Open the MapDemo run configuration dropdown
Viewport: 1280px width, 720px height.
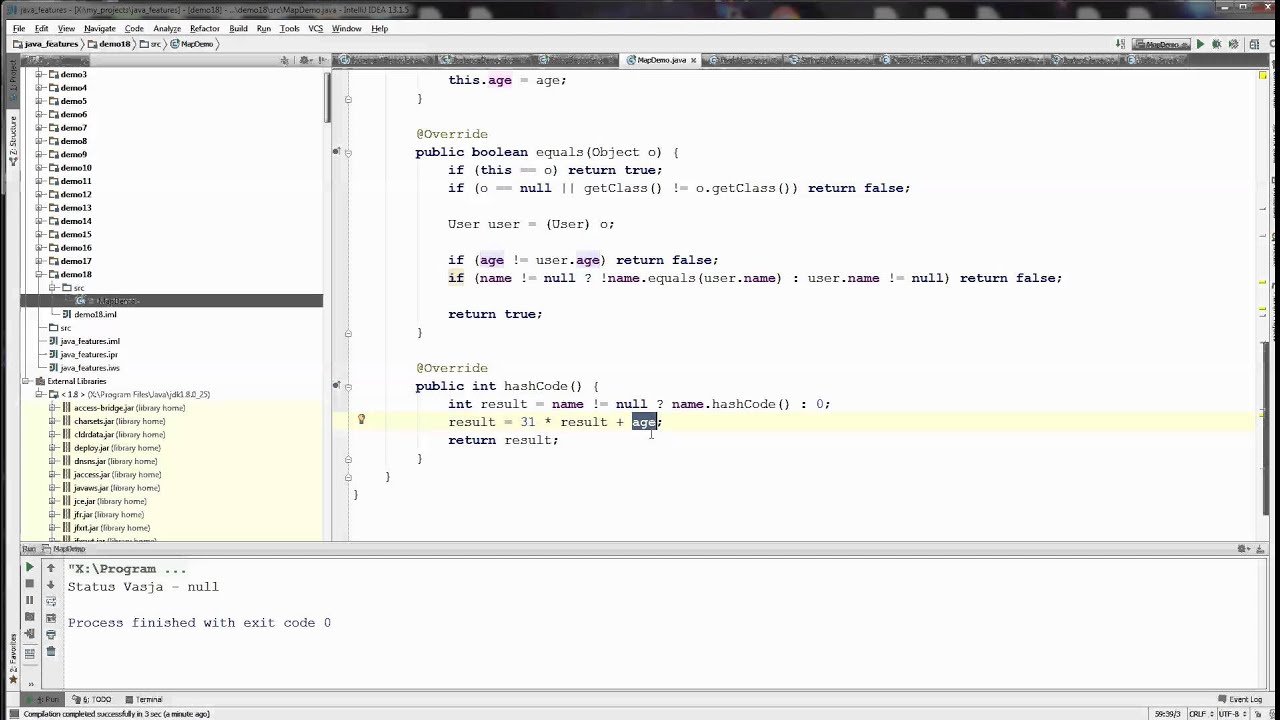click(1159, 44)
